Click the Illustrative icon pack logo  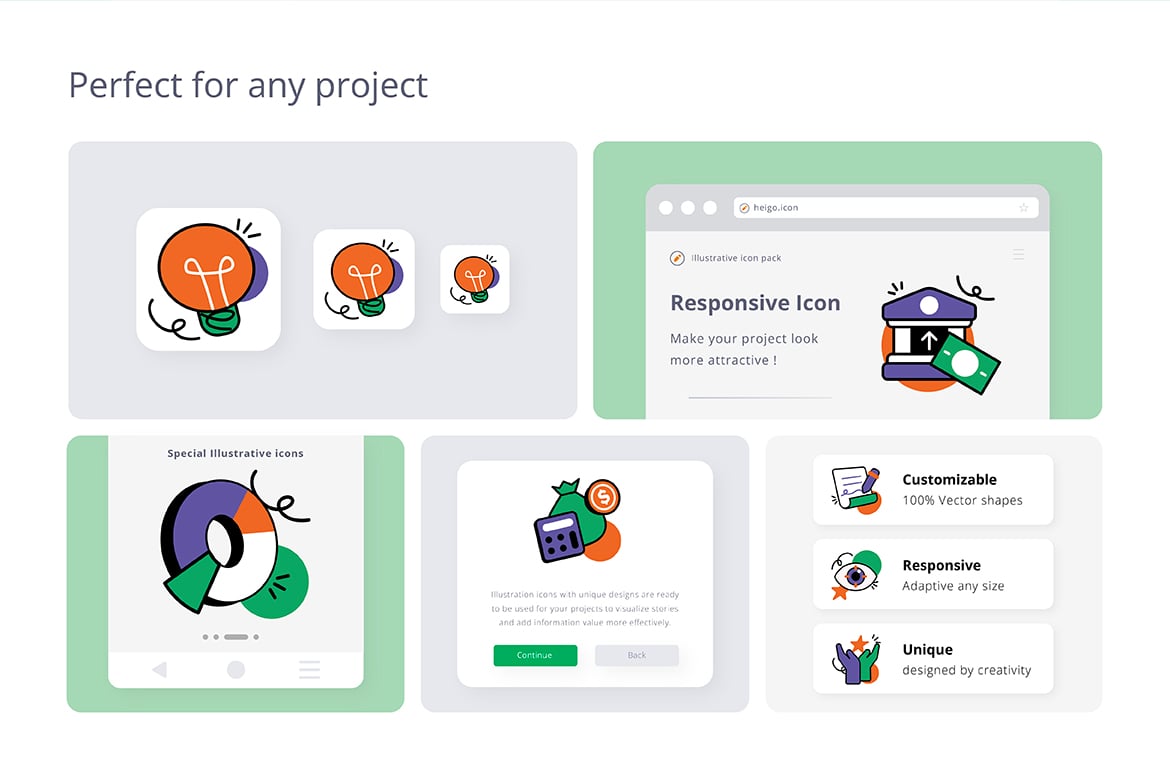click(x=677, y=258)
